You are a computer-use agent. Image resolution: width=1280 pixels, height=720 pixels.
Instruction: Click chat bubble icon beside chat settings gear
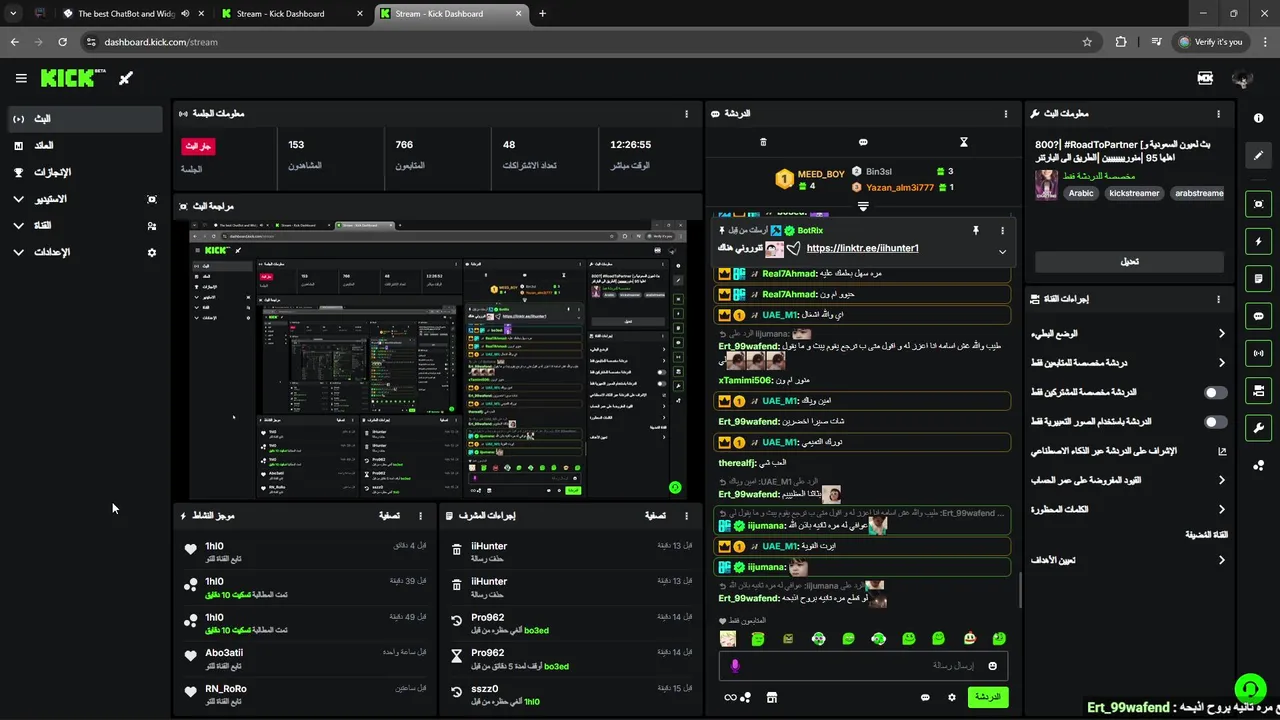[x=925, y=697]
